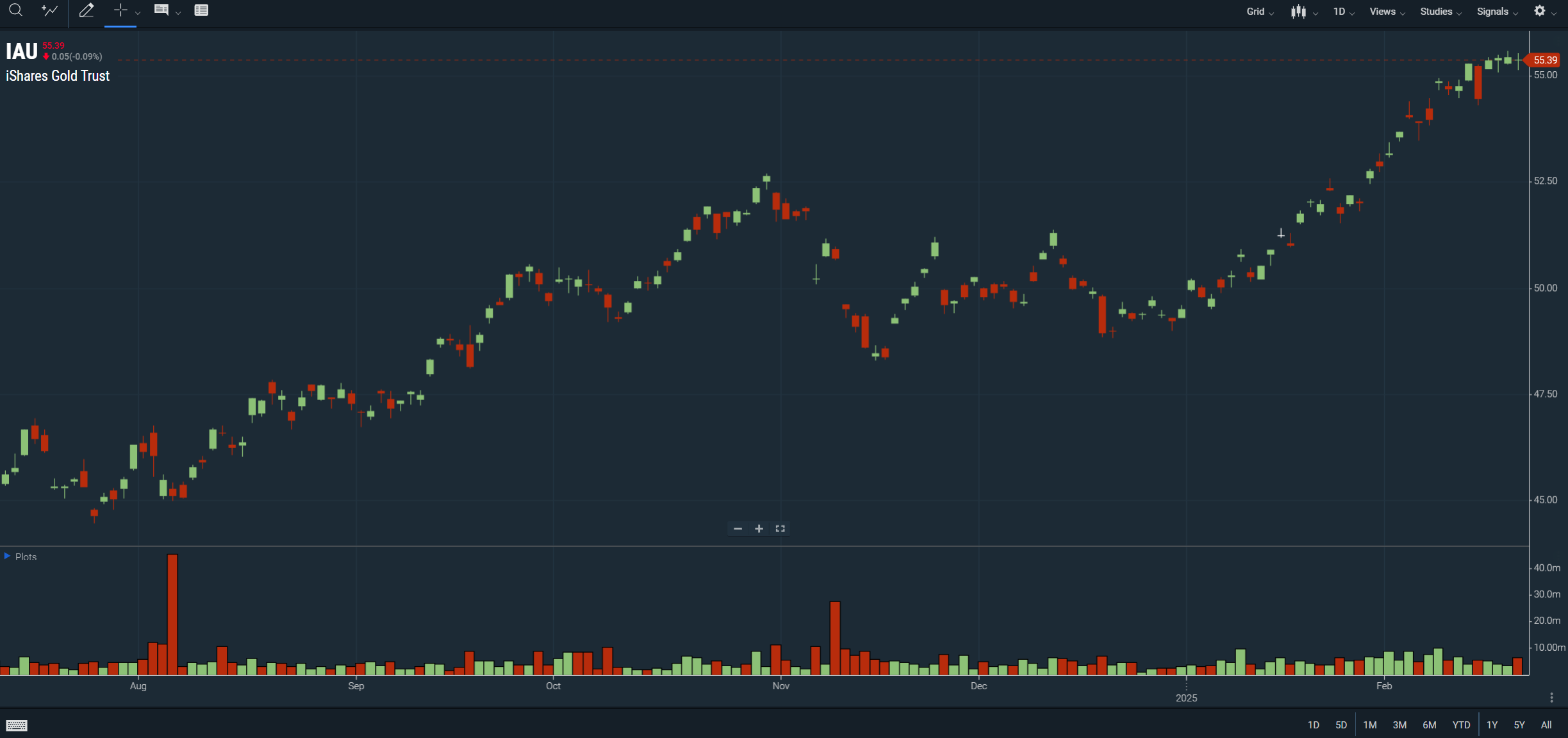Viewport: 1568px width, 738px height.
Task: Open the vertical three-dot menu
Action: [x=1551, y=697]
